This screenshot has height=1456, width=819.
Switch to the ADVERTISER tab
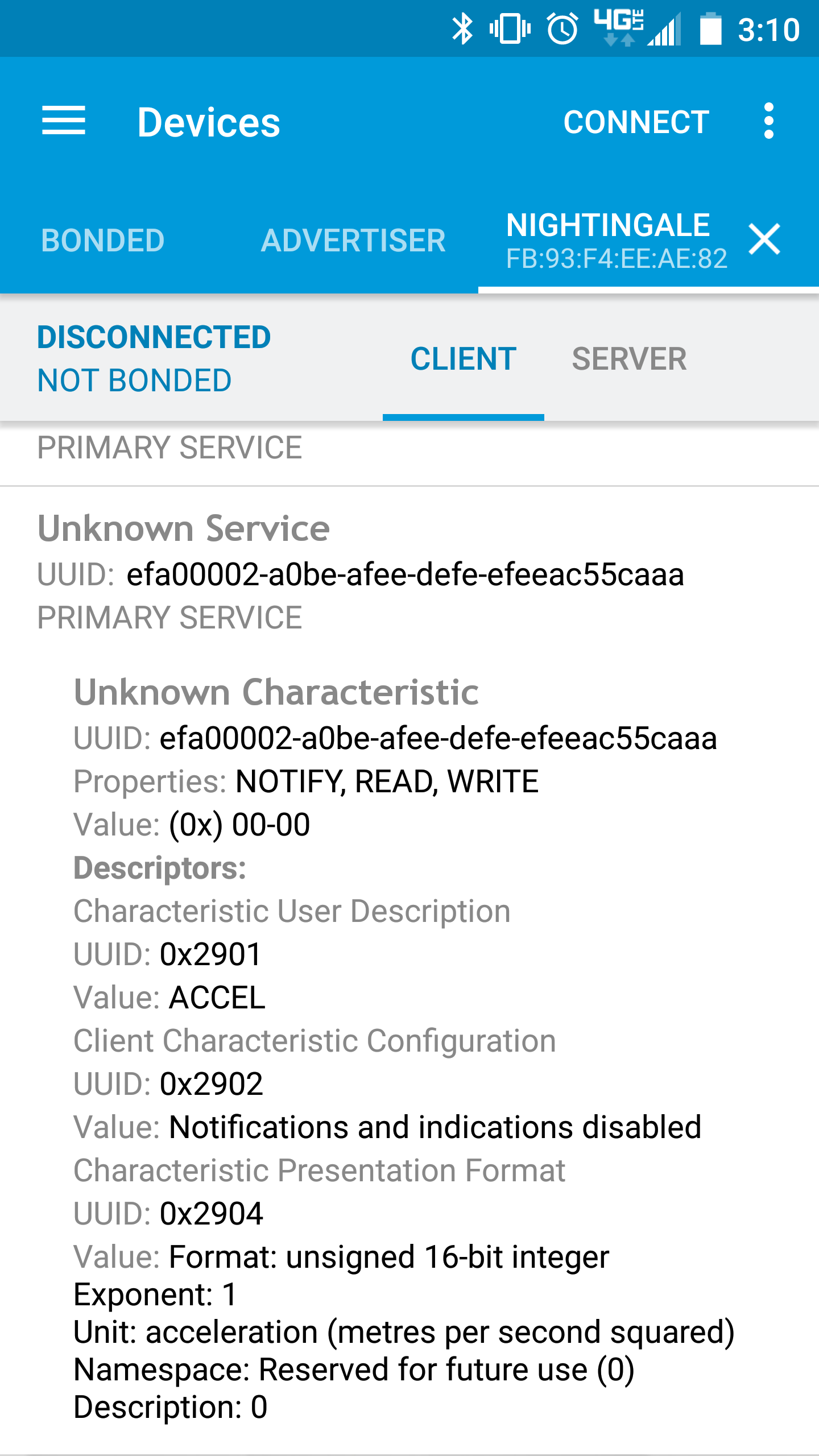pyautogui.click(x=353, y=241)
